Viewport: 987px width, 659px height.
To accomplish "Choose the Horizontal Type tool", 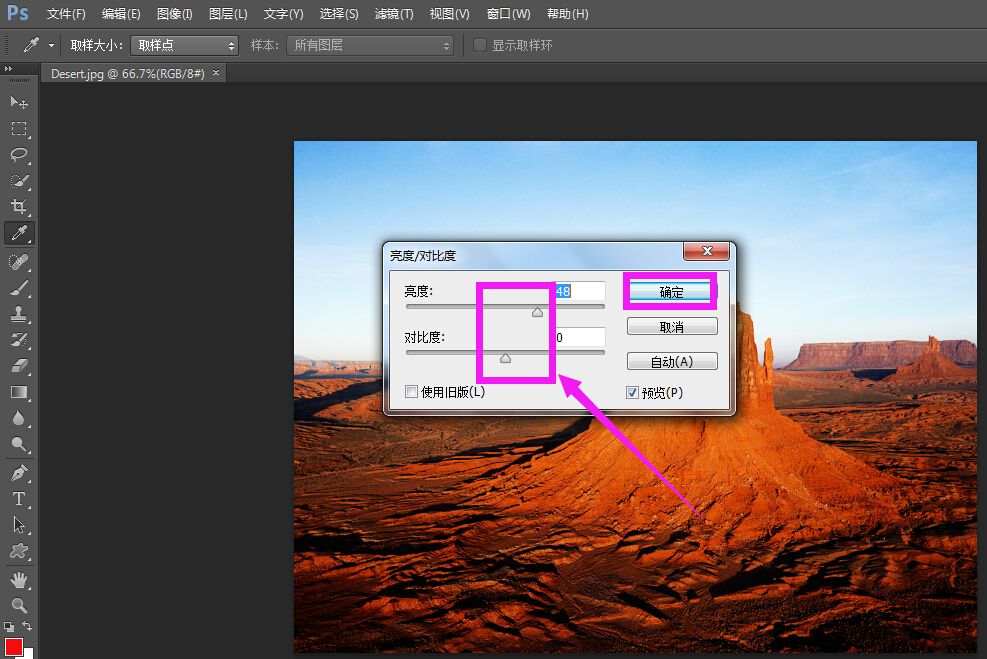I will (x=19, y=499).
